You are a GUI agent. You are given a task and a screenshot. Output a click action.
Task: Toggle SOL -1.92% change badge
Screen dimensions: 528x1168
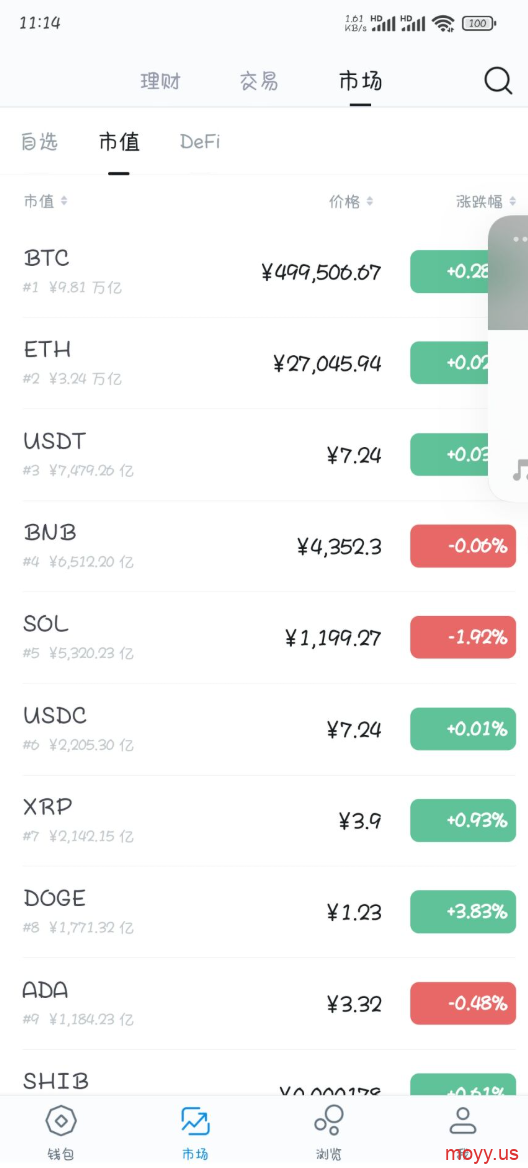(x=463, y=638)
